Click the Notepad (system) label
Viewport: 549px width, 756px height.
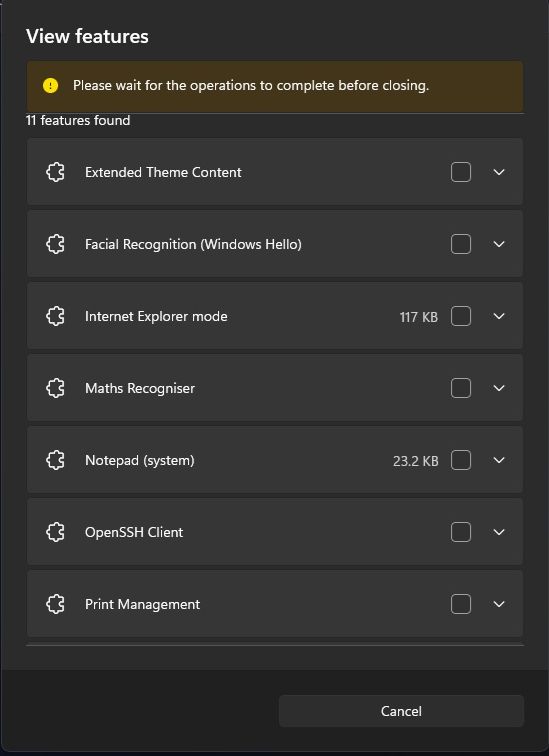click(140, 460)
